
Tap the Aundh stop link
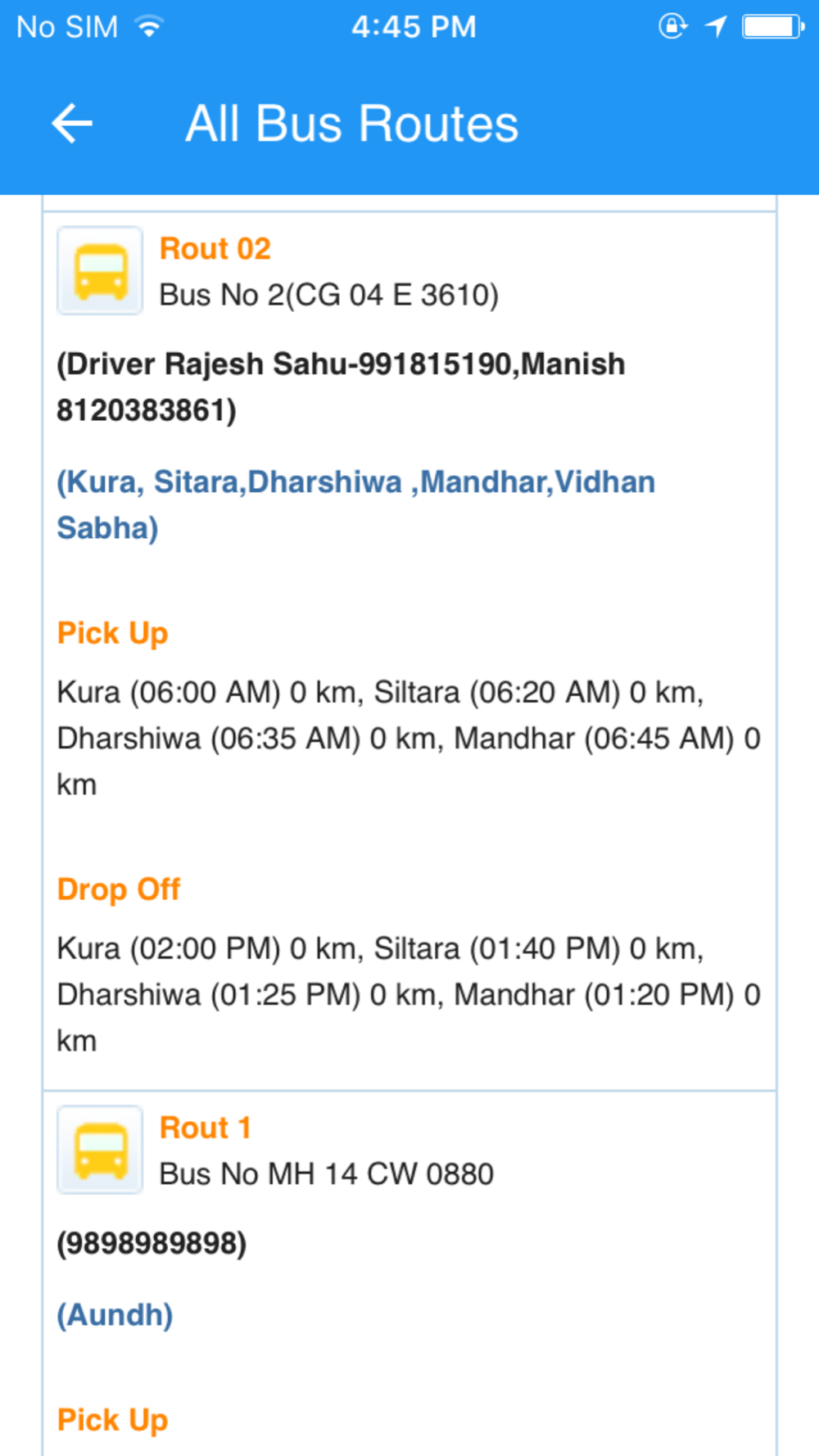click(115, 1315)
